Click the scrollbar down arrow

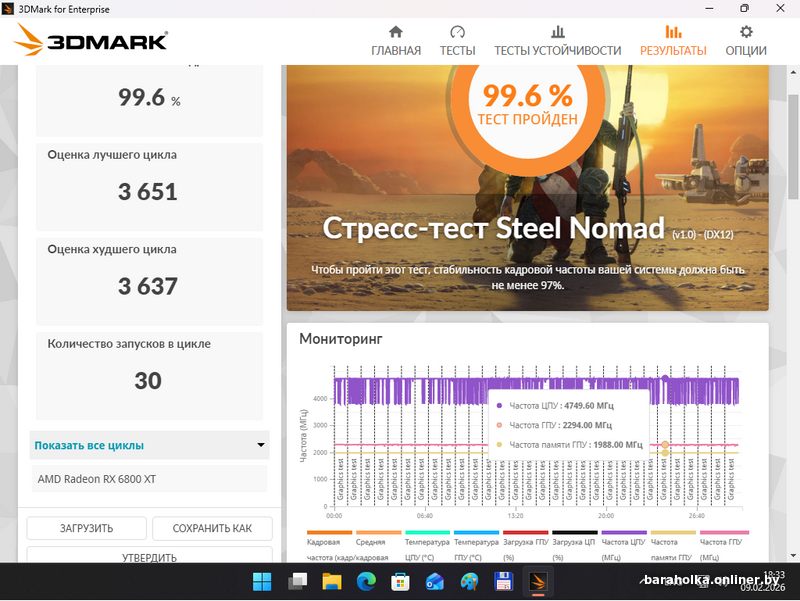point(793,556)
